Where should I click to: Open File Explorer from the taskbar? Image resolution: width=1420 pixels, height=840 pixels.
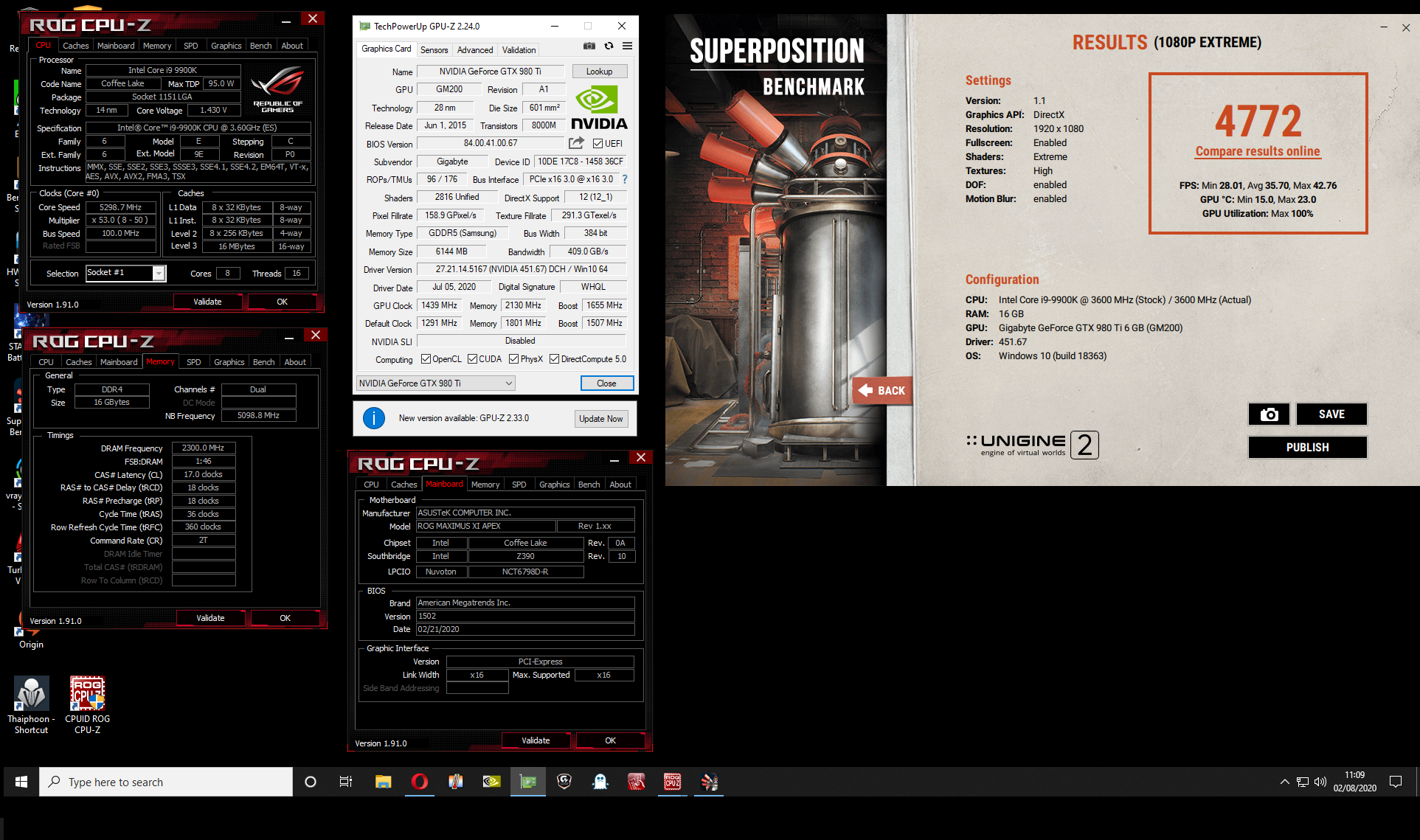[383, 782]
